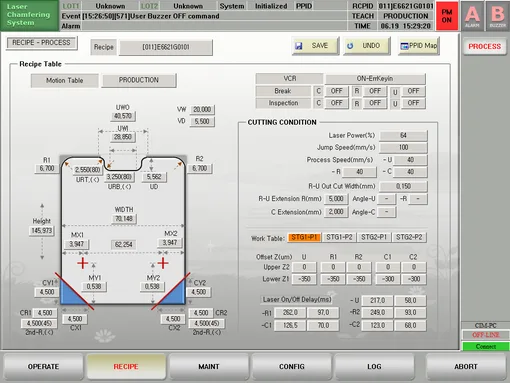Open the LOG tab
The width and height of the screenshot is (510, 383).
click(374, 367)
